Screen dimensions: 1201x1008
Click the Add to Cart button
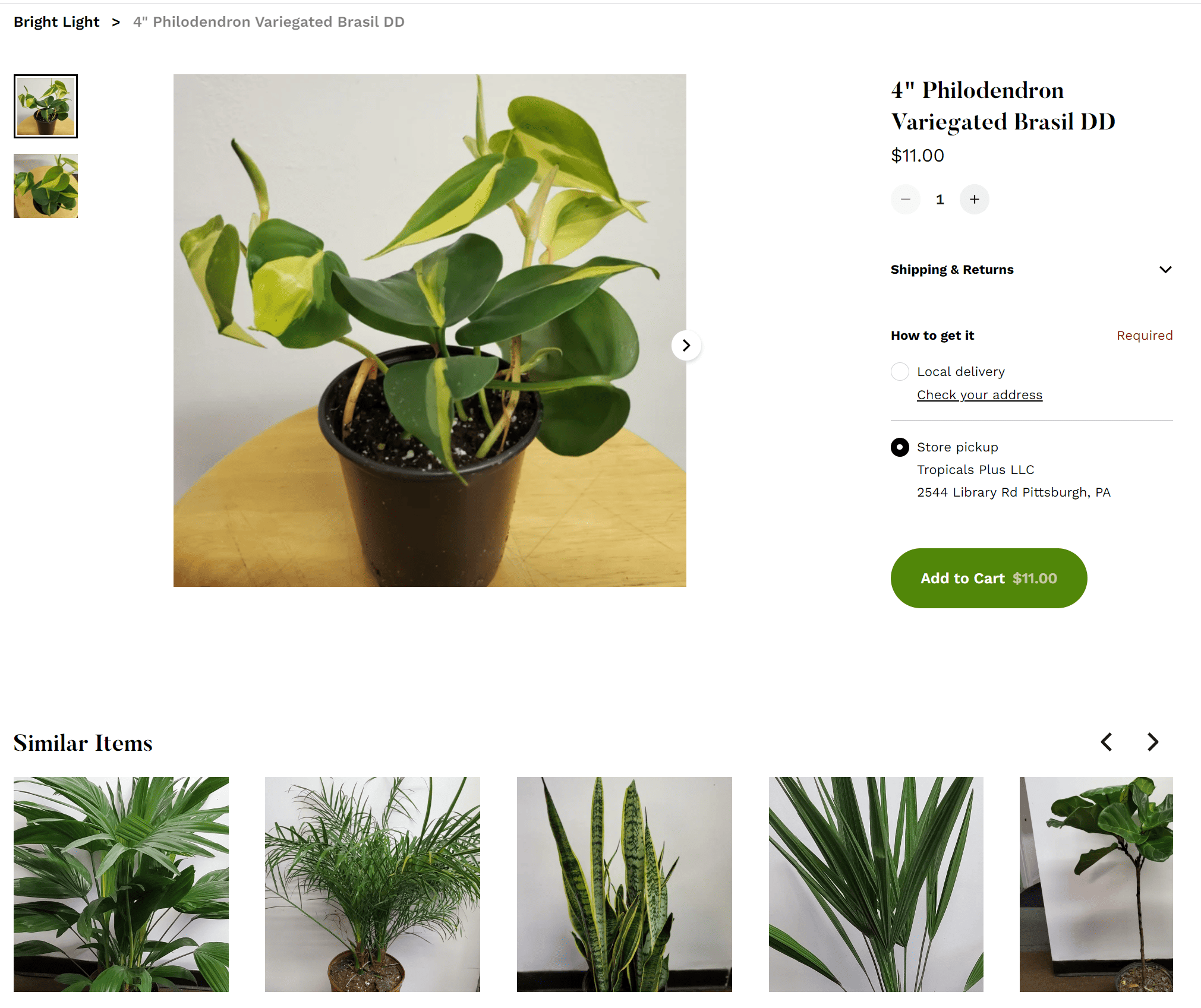988,578
